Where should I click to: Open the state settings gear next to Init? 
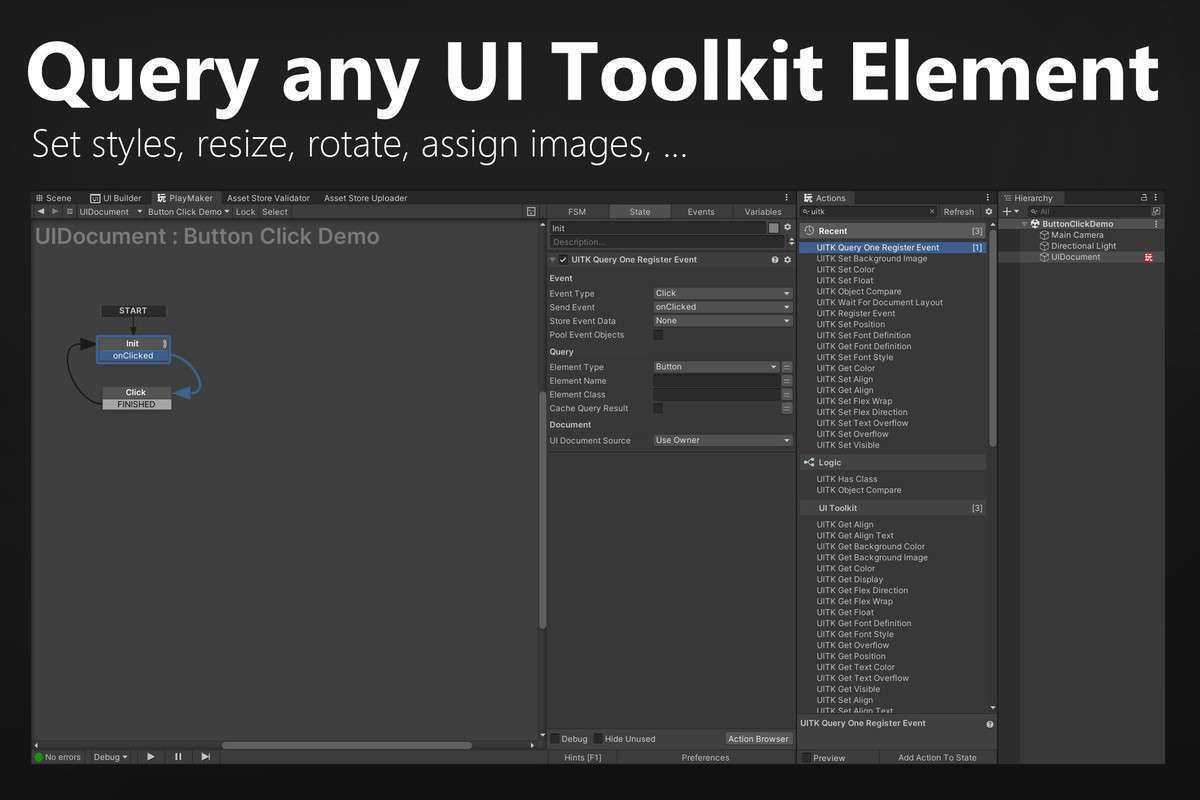click(x=787, y=228)
